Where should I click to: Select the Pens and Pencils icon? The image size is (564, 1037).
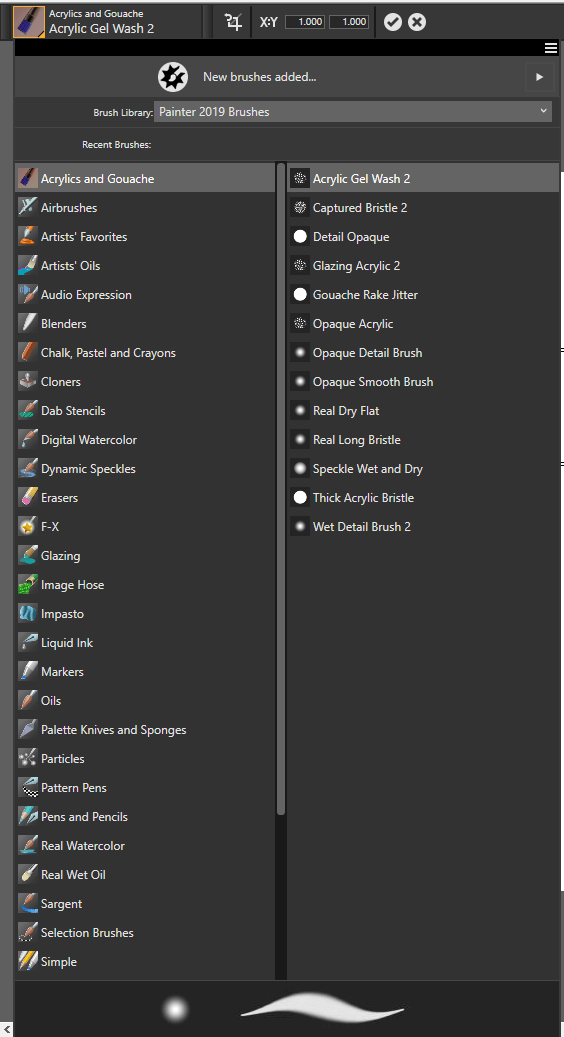tap(28, 817)
